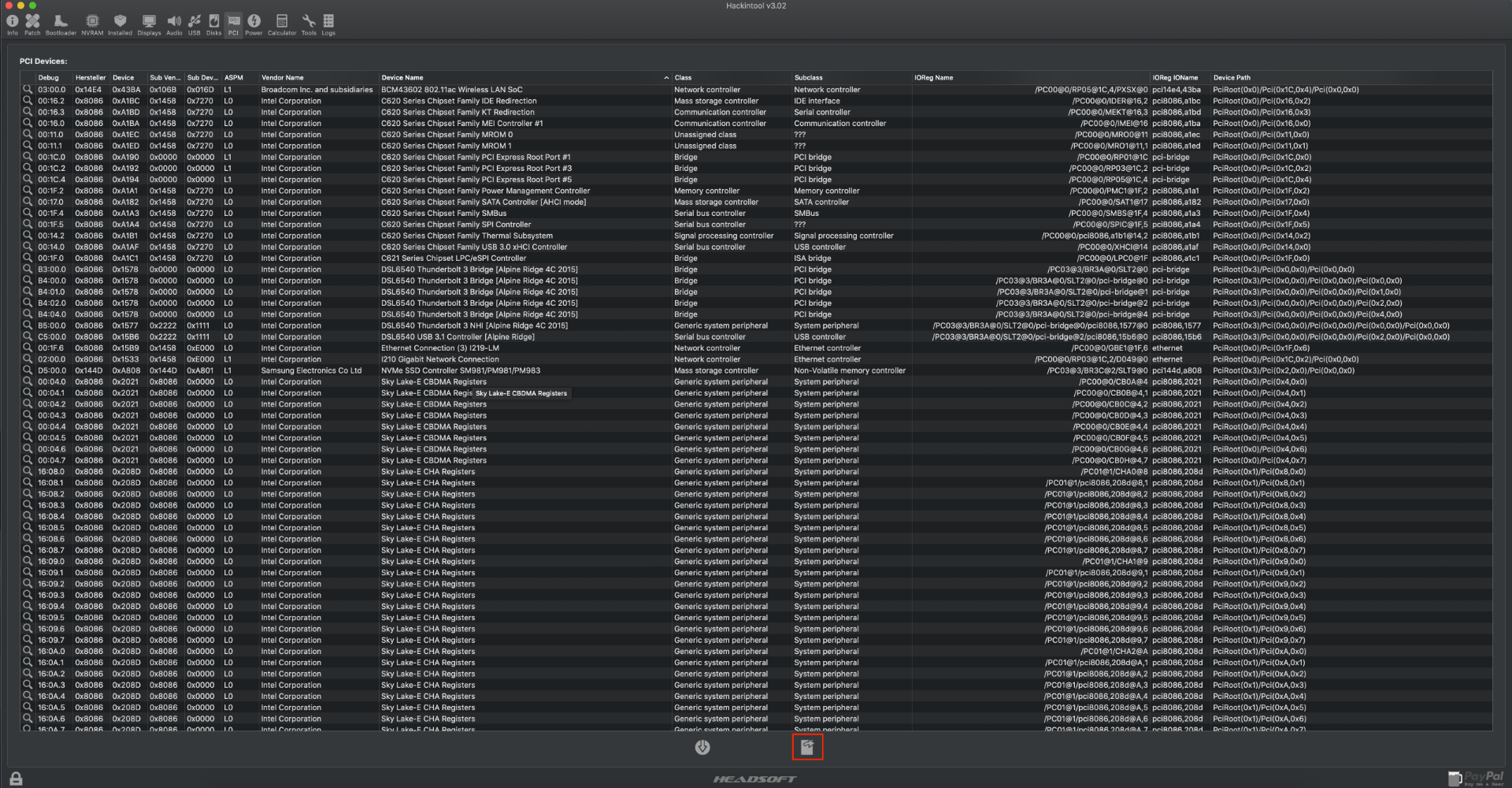Screen dimensions: 1512x788
Task: Click magnifier icon for device 00:1F.6
Action: tap(28, 348)
